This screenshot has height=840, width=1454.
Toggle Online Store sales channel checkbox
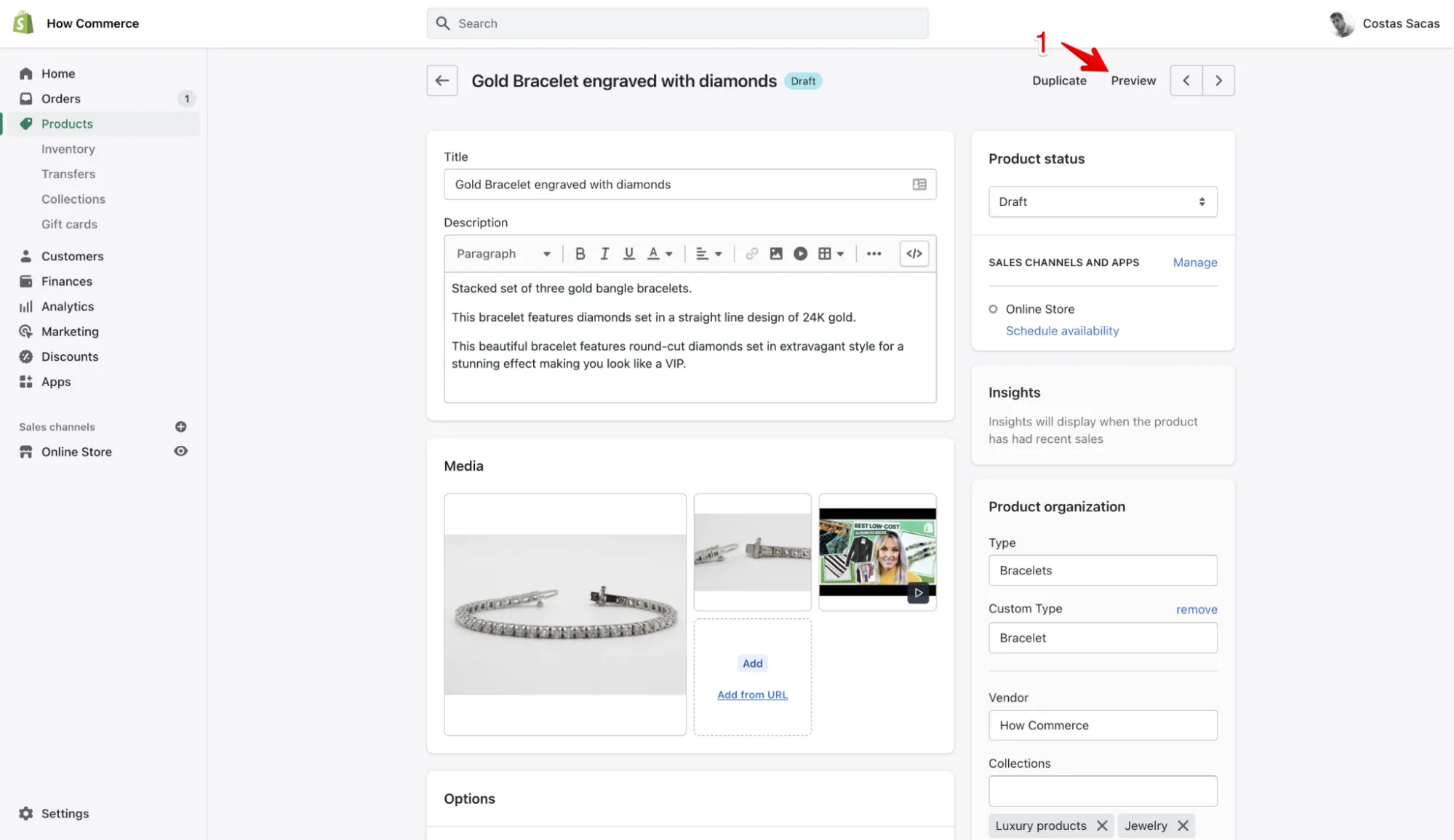pos(992,308)
